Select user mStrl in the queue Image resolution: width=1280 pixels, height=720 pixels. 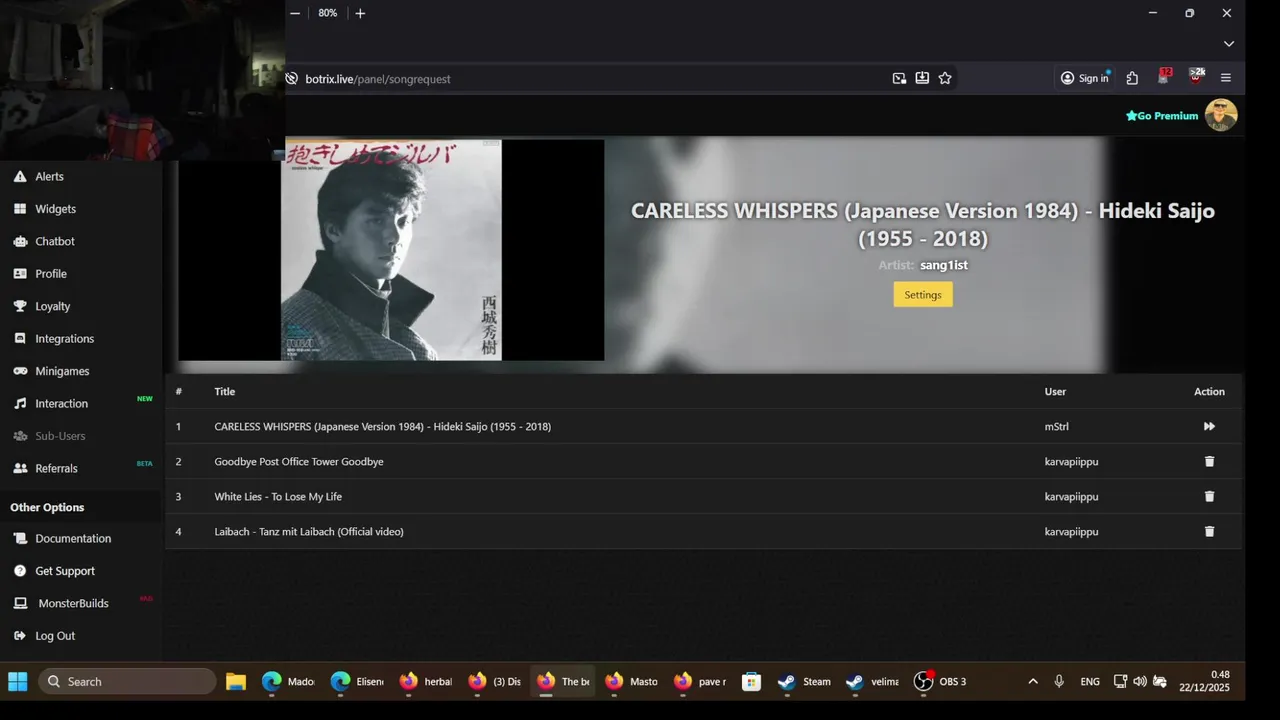1057,426
